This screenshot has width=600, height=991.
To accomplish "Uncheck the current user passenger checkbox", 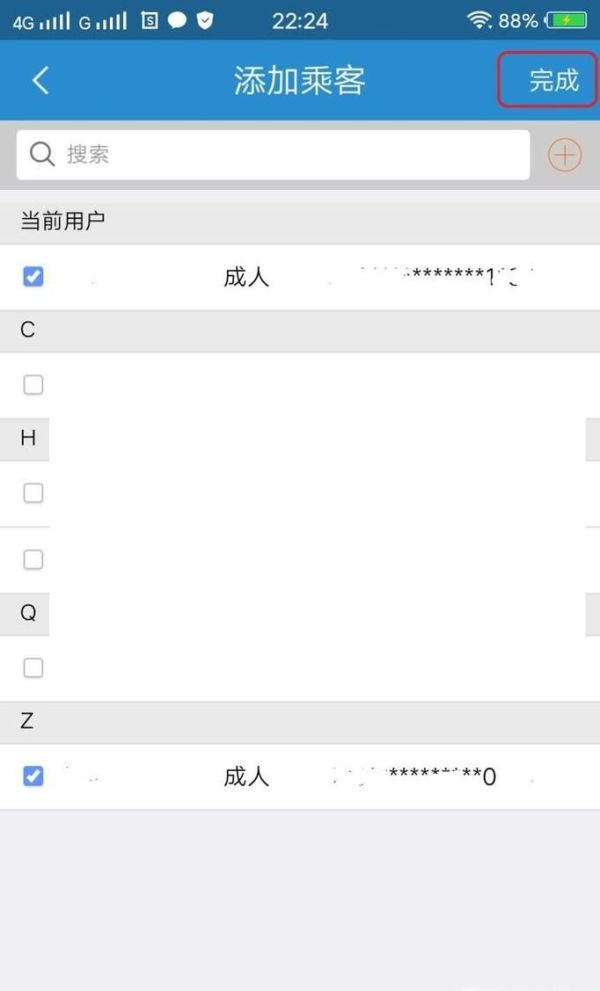I will 33,276.
